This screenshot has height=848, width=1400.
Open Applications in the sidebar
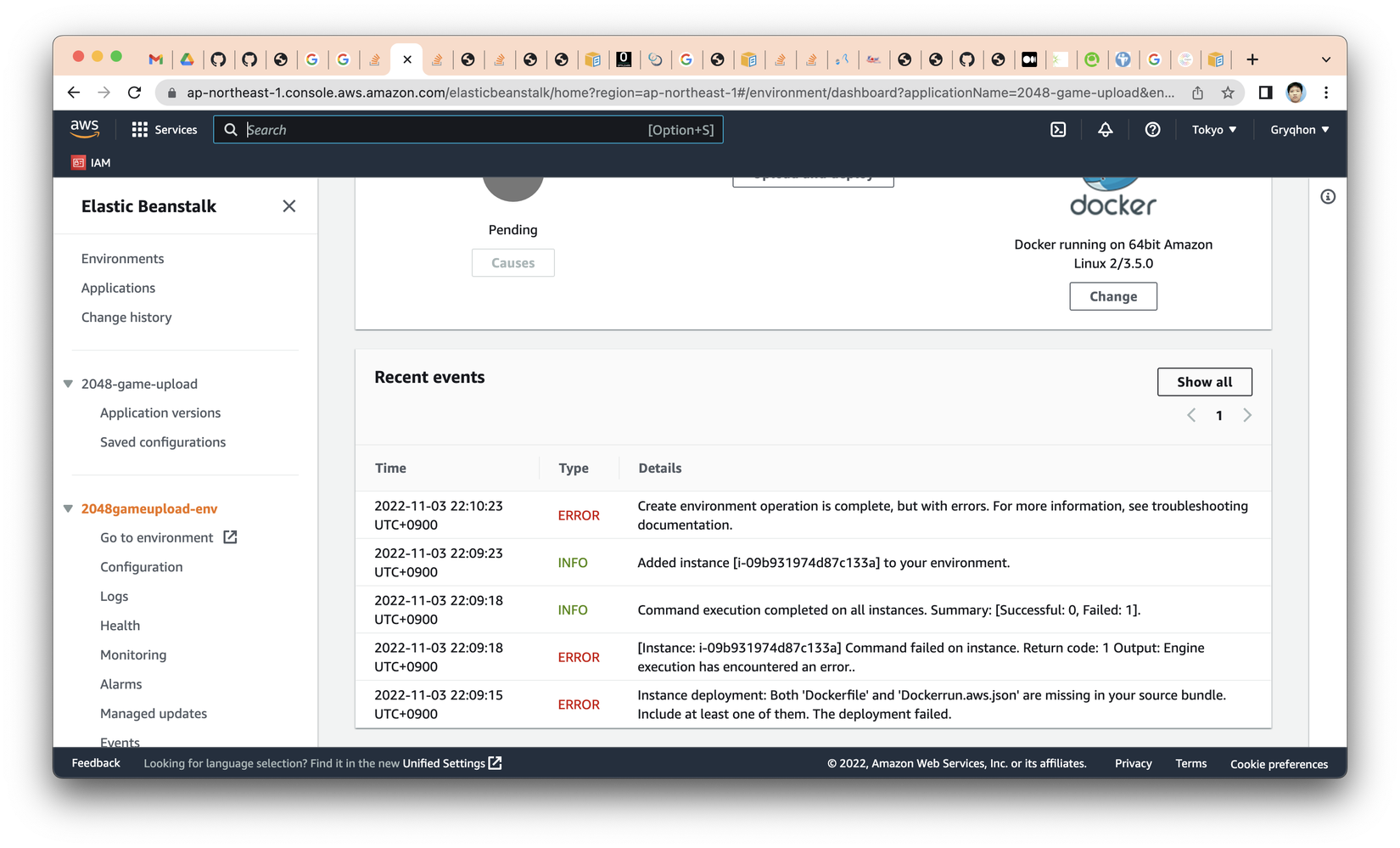tap(119, 288)
